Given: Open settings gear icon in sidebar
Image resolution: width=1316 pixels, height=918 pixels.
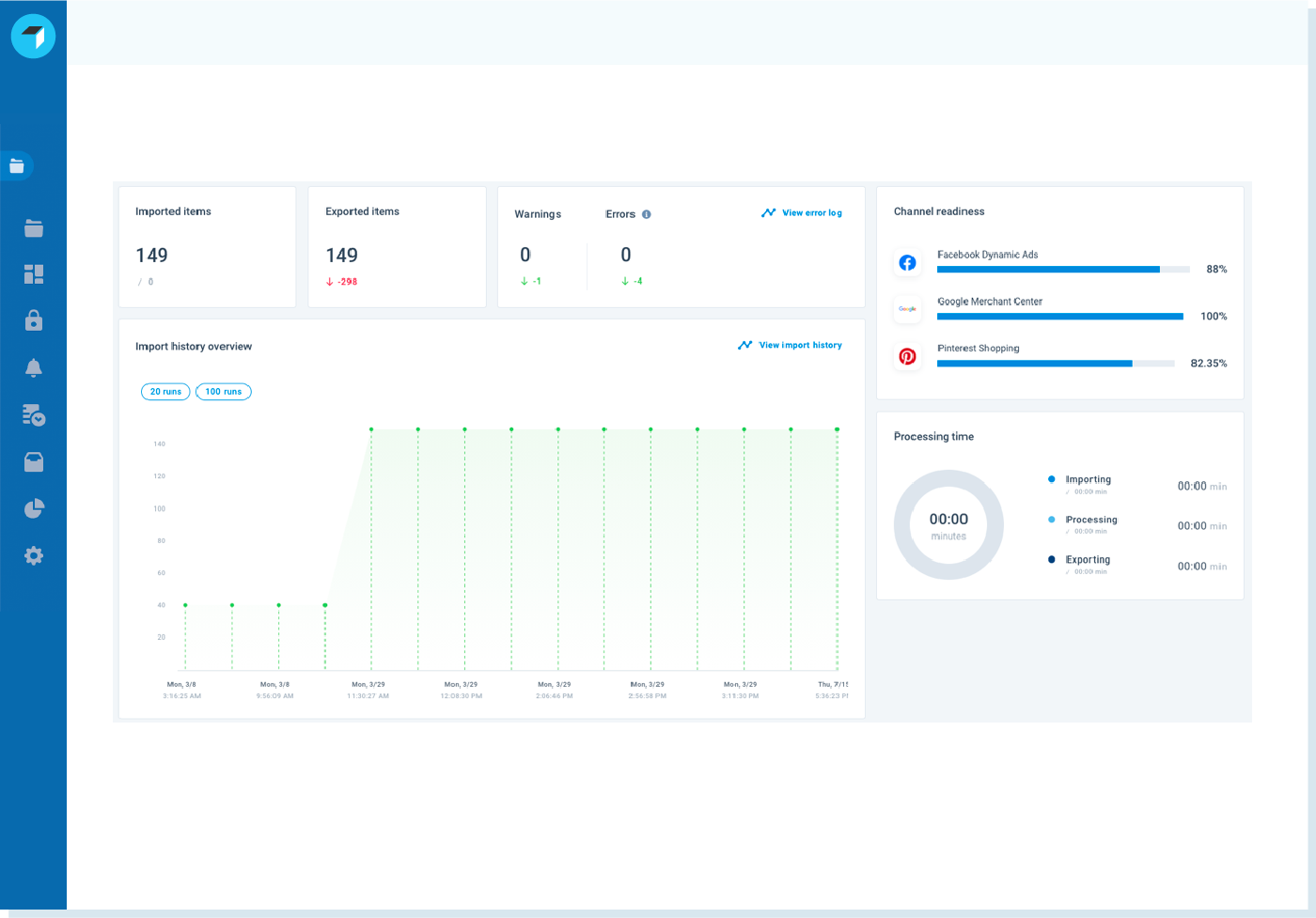Looking at the screenshot, I should coord(34,555).
